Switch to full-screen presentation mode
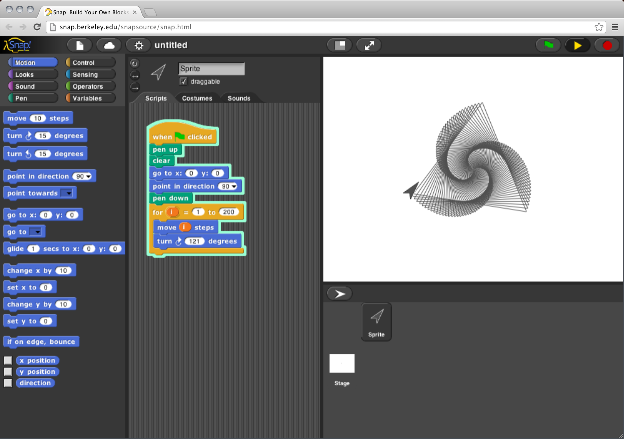Viewport: 624px width, 439px height. [x=370, y=46]
